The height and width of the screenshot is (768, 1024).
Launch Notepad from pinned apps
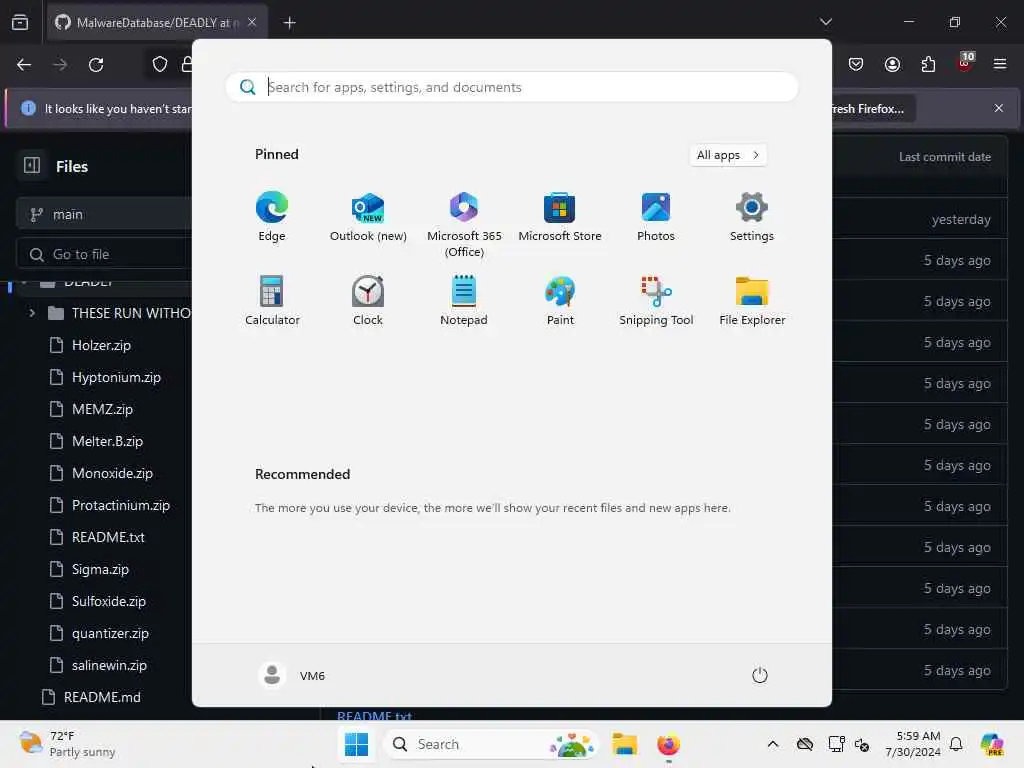pyautogui.click(x=464, y=300)
